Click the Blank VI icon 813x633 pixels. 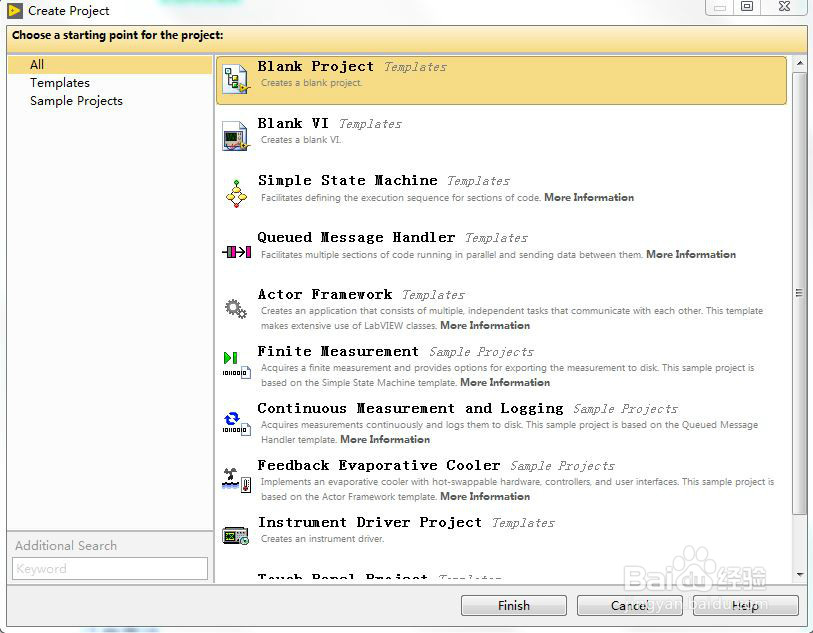point(236,136)
